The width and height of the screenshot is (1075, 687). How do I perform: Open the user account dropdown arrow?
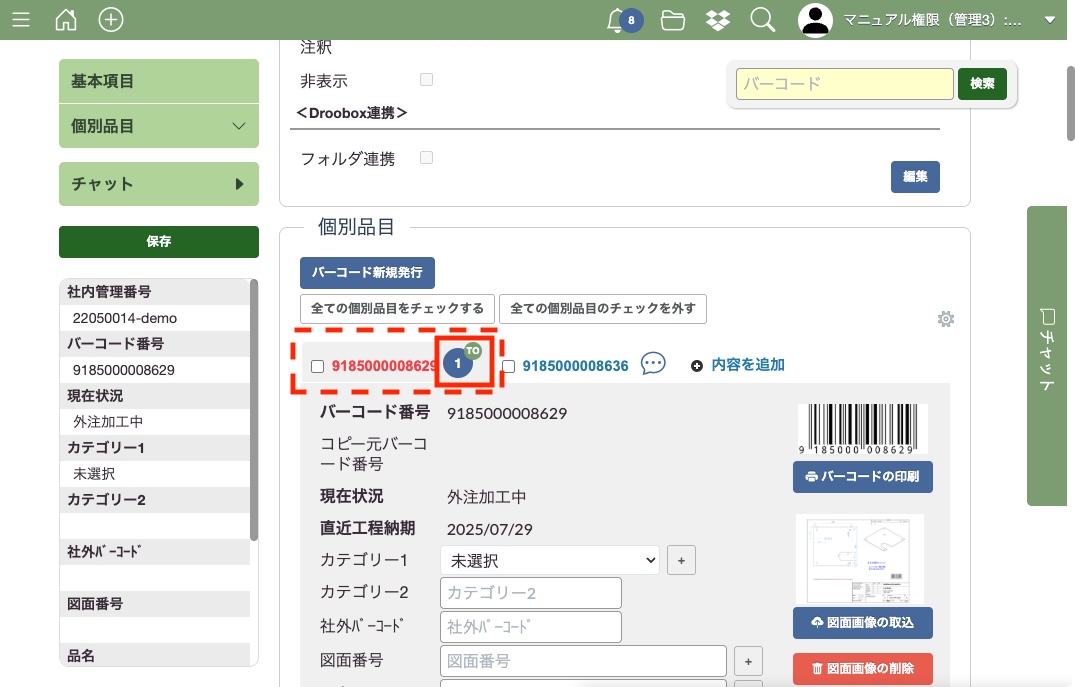(x=1049, y=20)
